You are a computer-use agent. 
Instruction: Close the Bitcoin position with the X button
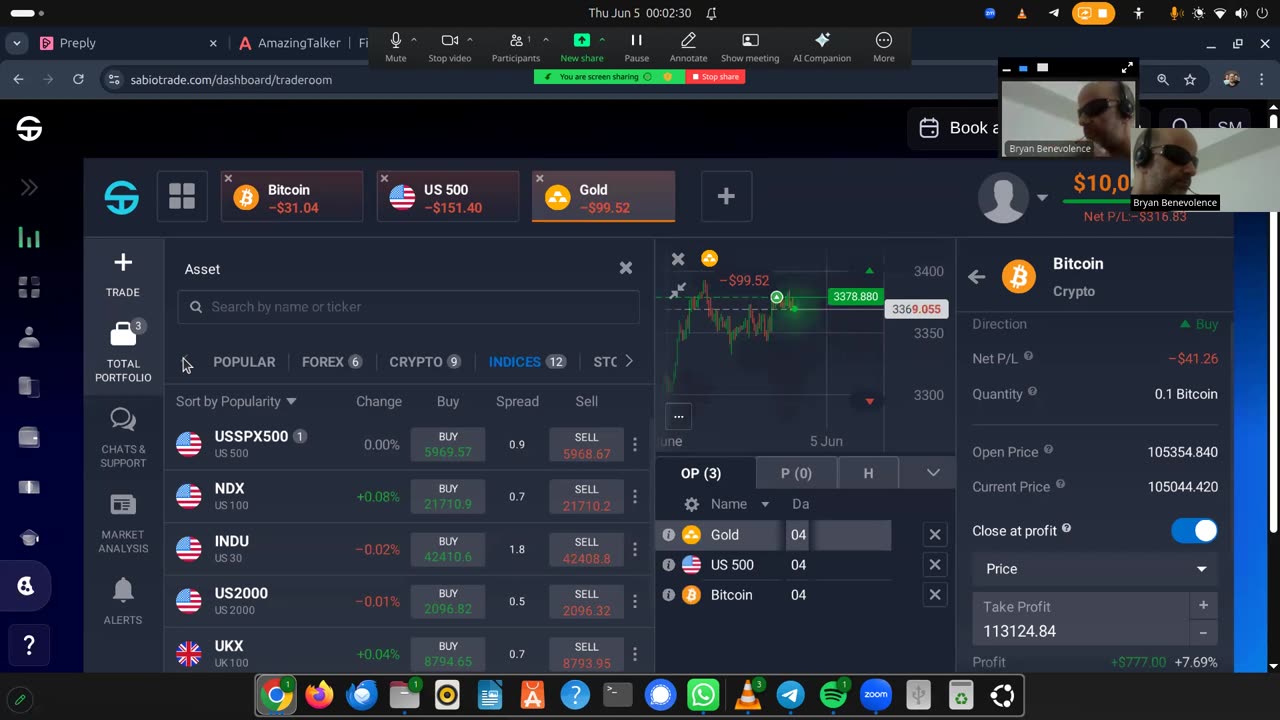tap(935, 595)
